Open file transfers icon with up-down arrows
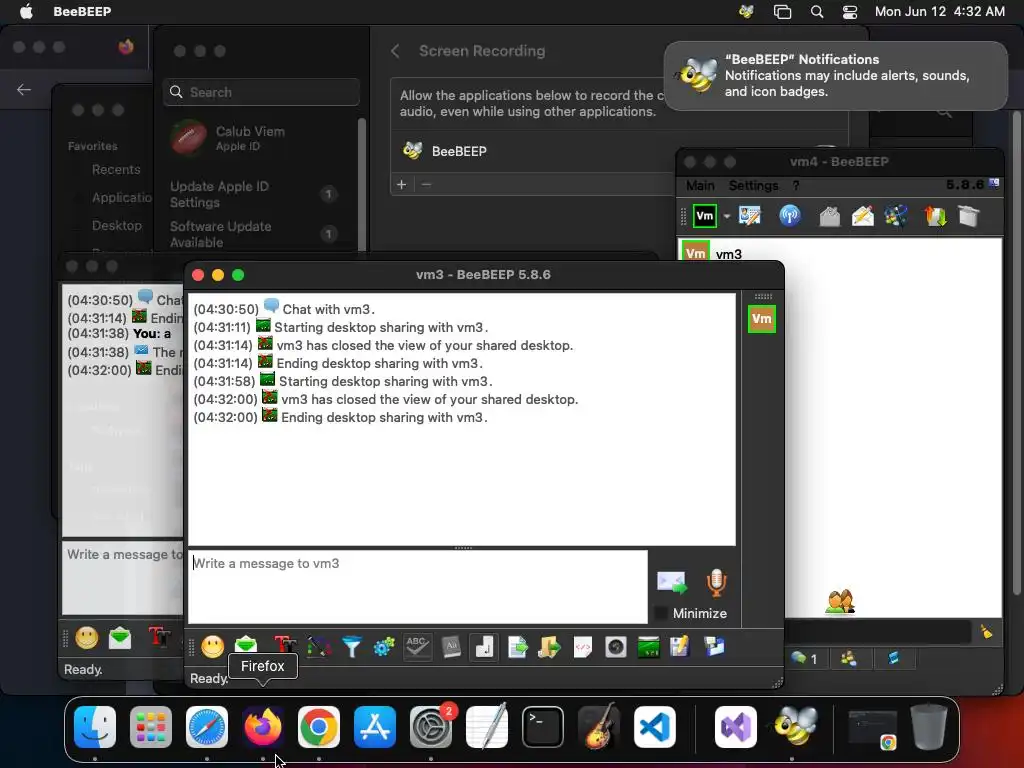 (x=935, y=216)
